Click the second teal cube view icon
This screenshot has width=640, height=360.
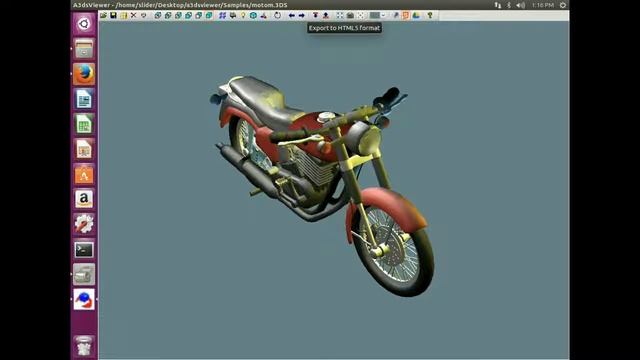coord(168,16)
